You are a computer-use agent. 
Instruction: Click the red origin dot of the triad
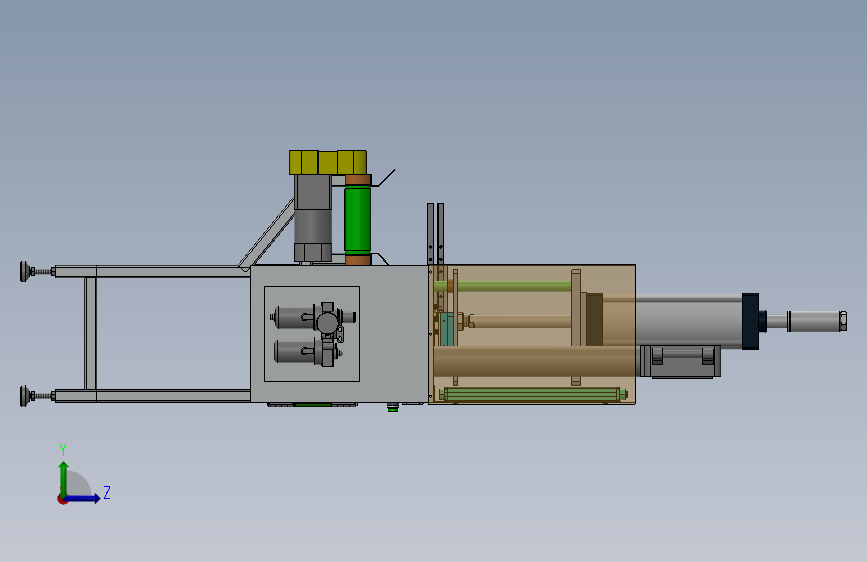coord(62,499)
